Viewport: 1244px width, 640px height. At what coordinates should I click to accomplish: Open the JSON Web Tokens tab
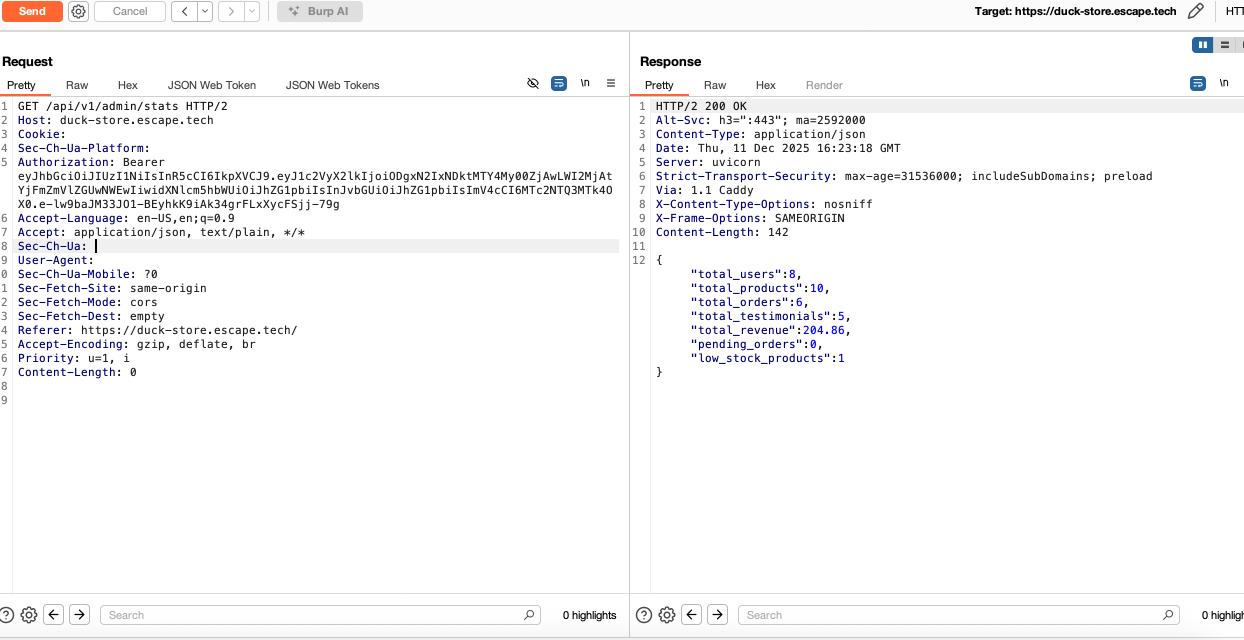point(332,85)
